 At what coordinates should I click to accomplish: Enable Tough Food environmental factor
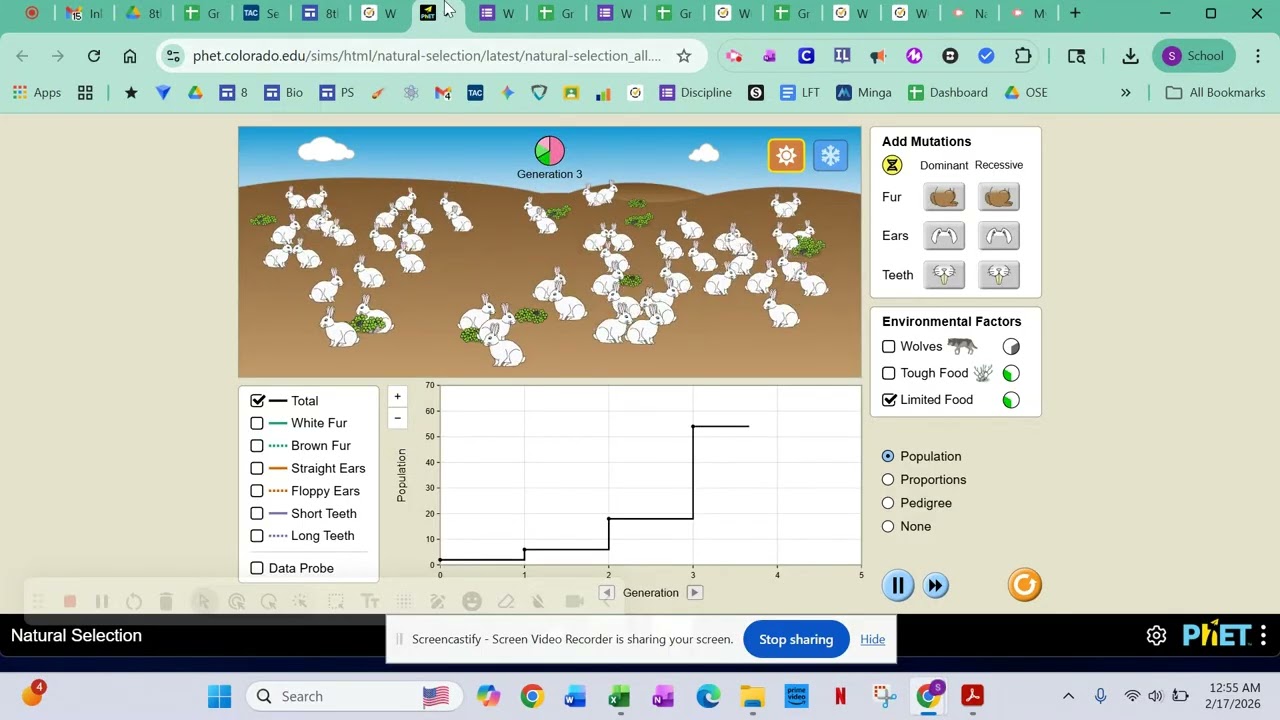coord(889,373)
